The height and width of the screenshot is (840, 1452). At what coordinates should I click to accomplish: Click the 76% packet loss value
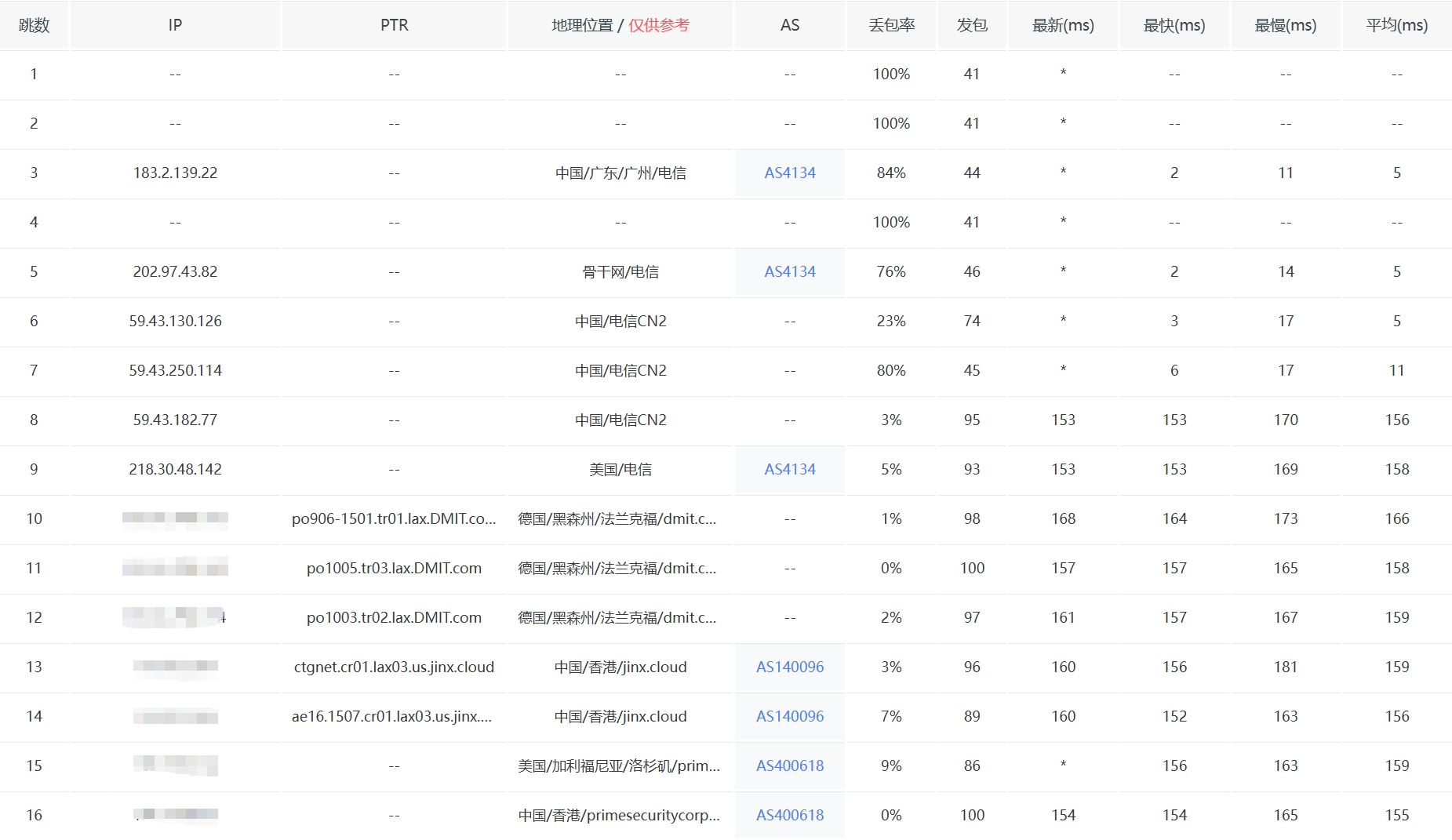[891, 271]
